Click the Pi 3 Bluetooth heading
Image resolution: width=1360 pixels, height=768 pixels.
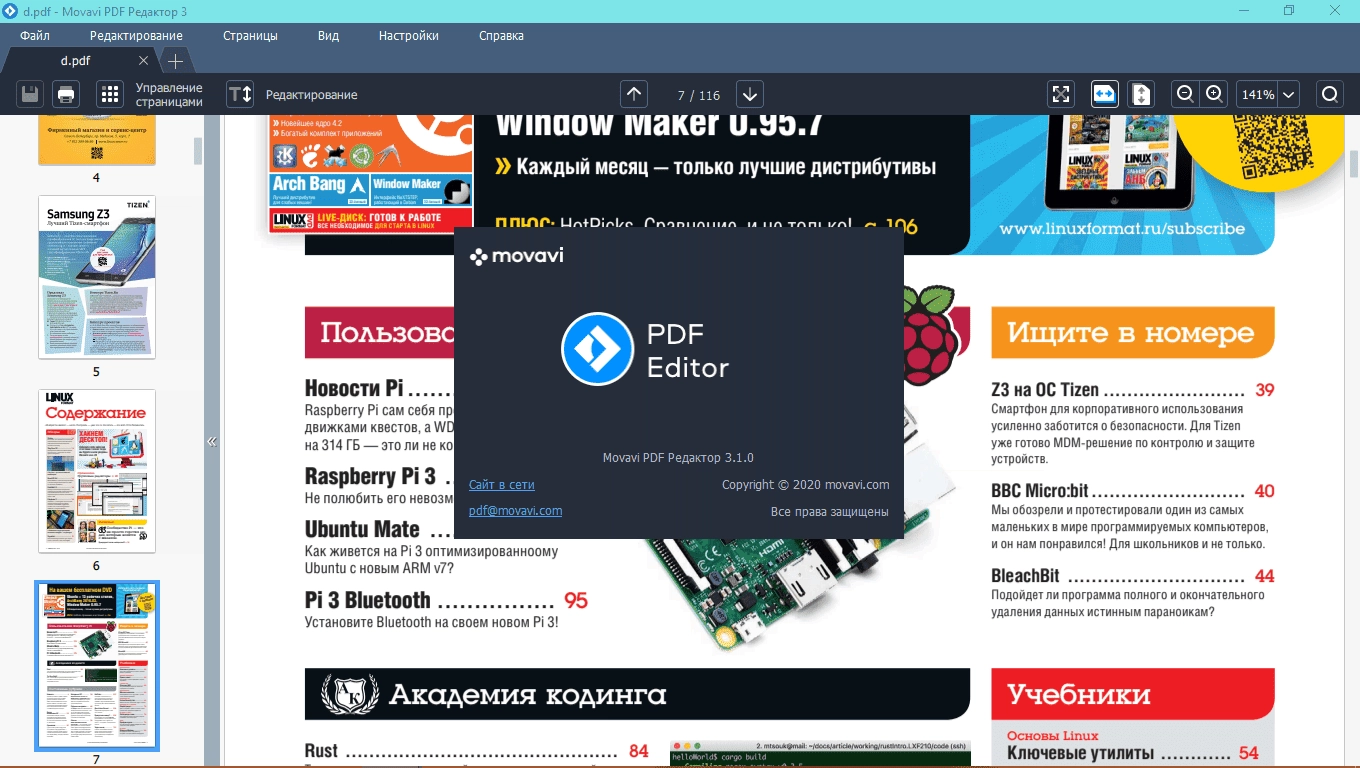click(x=368, y=600)
